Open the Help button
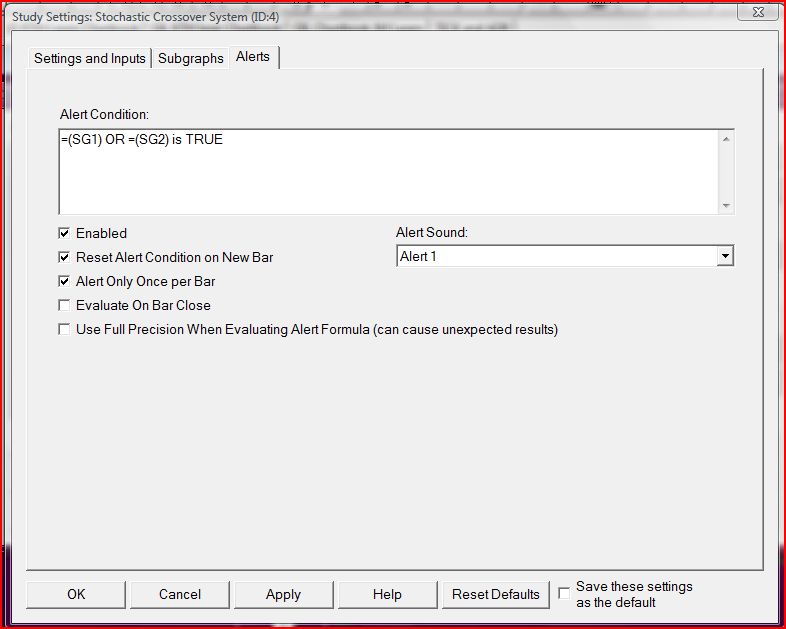The height and width of the screenshot is (629, 786). point(387,594)
